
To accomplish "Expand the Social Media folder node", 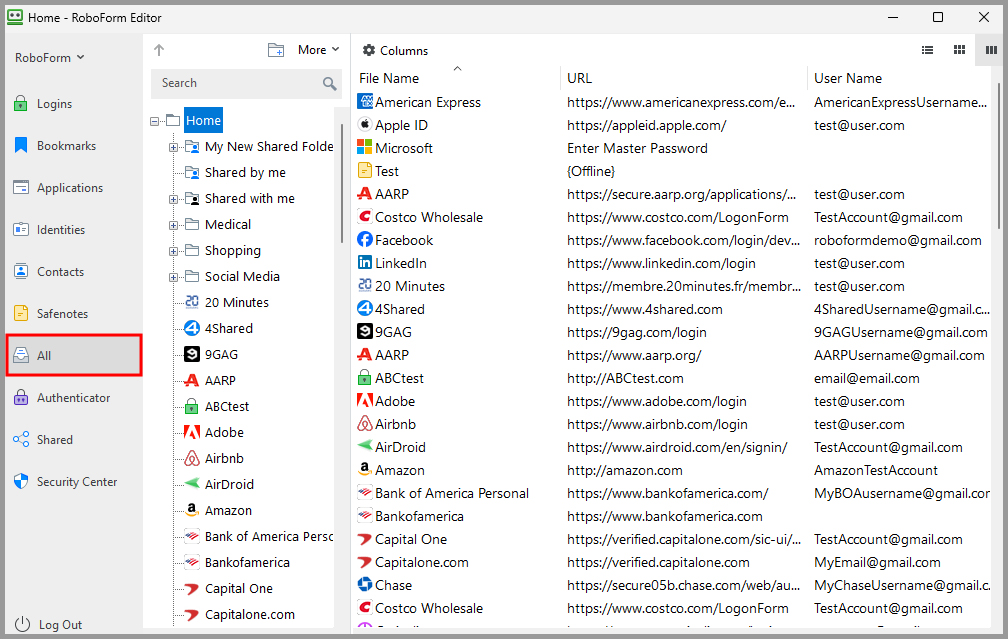I will point(173,277).
